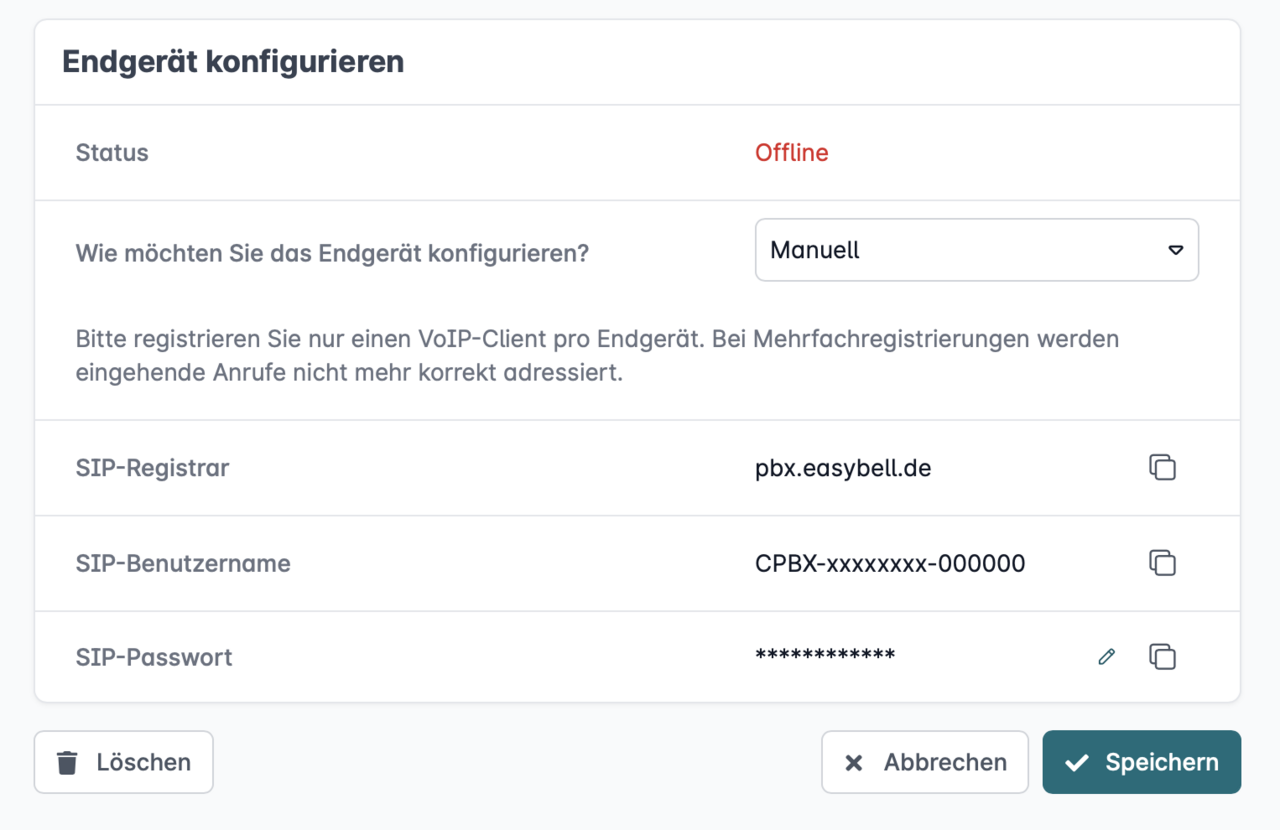
Task: Click the VoIP-Client registration hint text
Action: (x=597, y=356)
